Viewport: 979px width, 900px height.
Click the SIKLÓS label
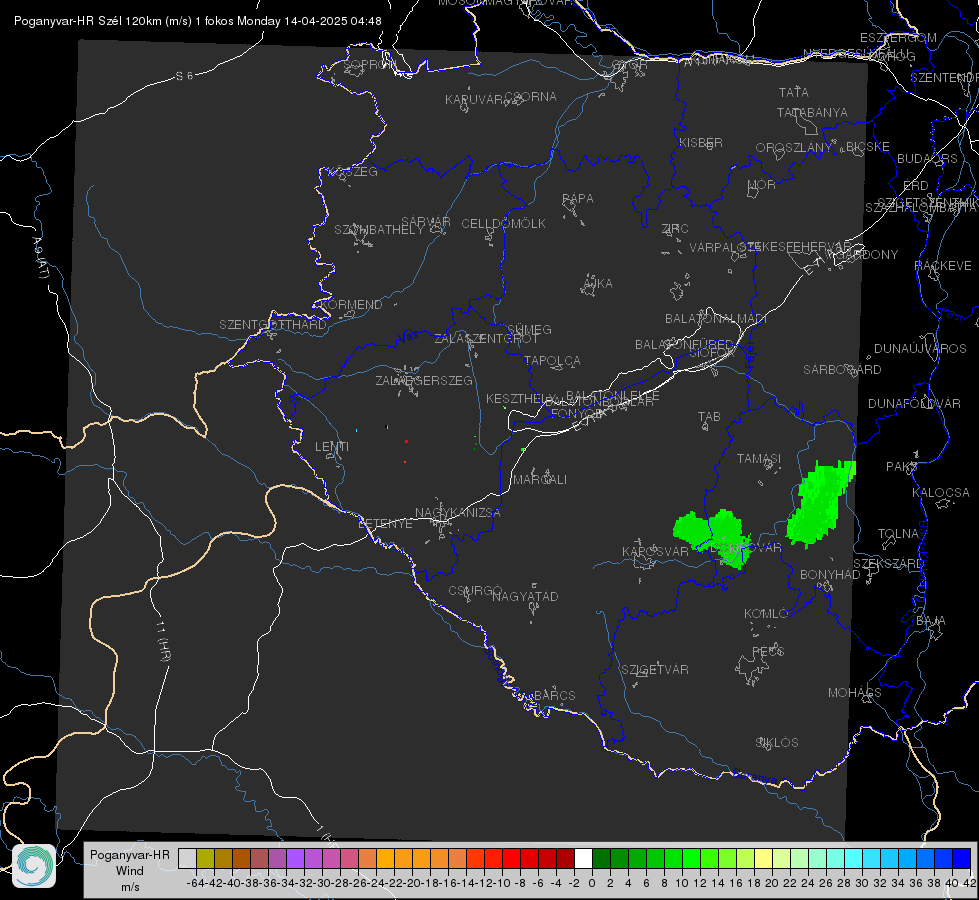point(777,743)
